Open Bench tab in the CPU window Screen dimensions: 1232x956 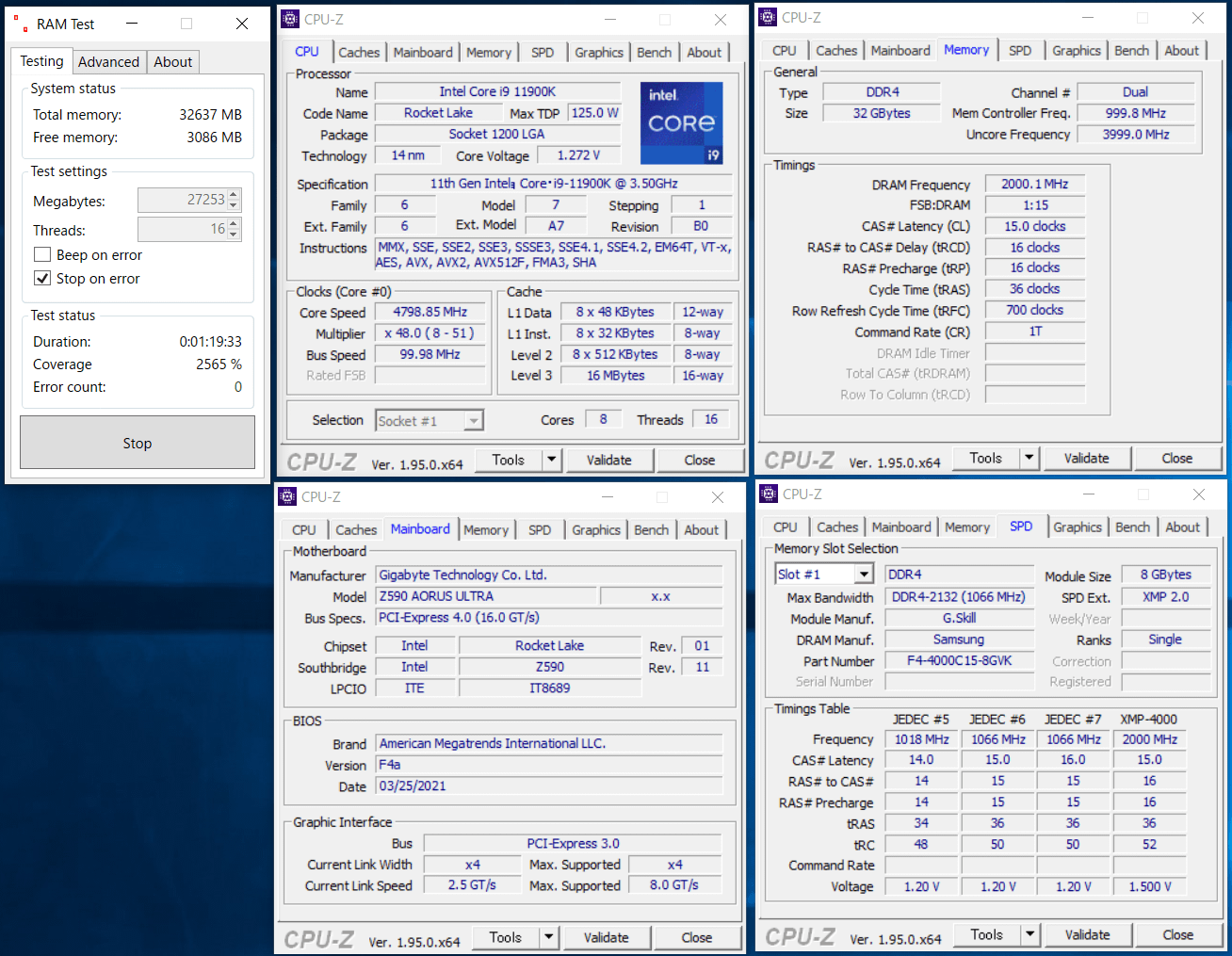(x=654, y=53)
